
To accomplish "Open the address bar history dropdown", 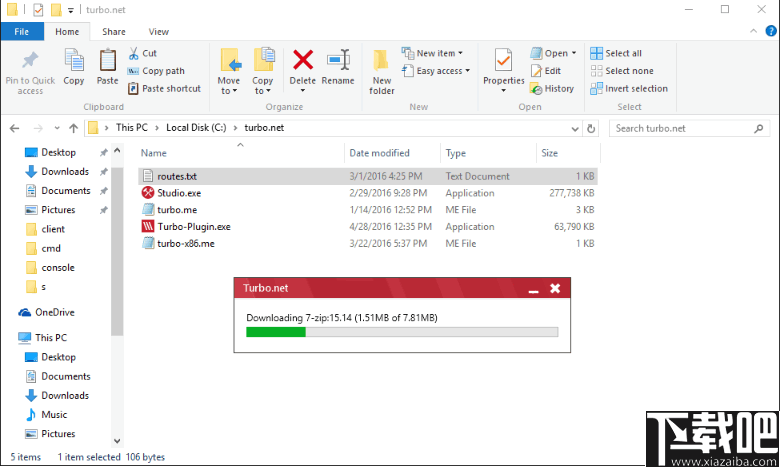I will point(575,129).
